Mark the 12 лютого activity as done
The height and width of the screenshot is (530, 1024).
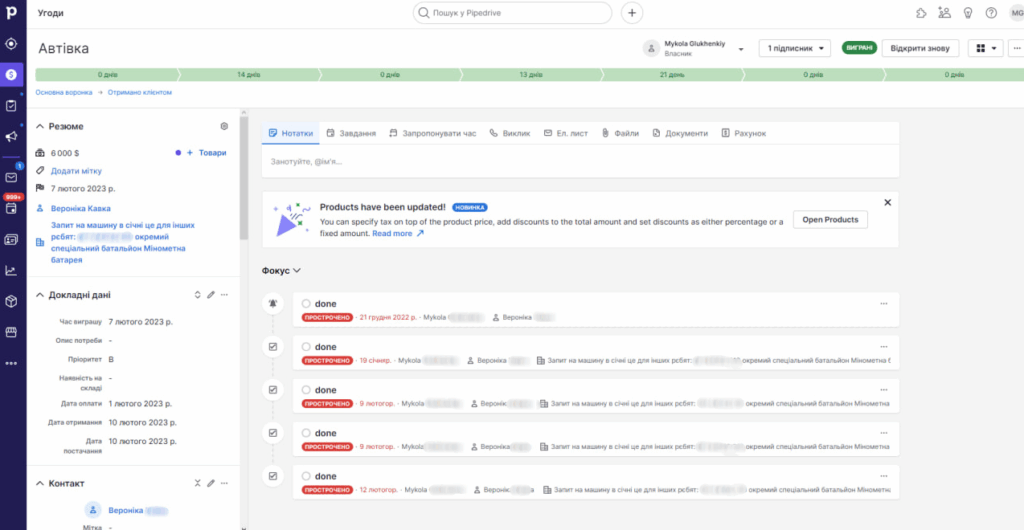(306, 476)
